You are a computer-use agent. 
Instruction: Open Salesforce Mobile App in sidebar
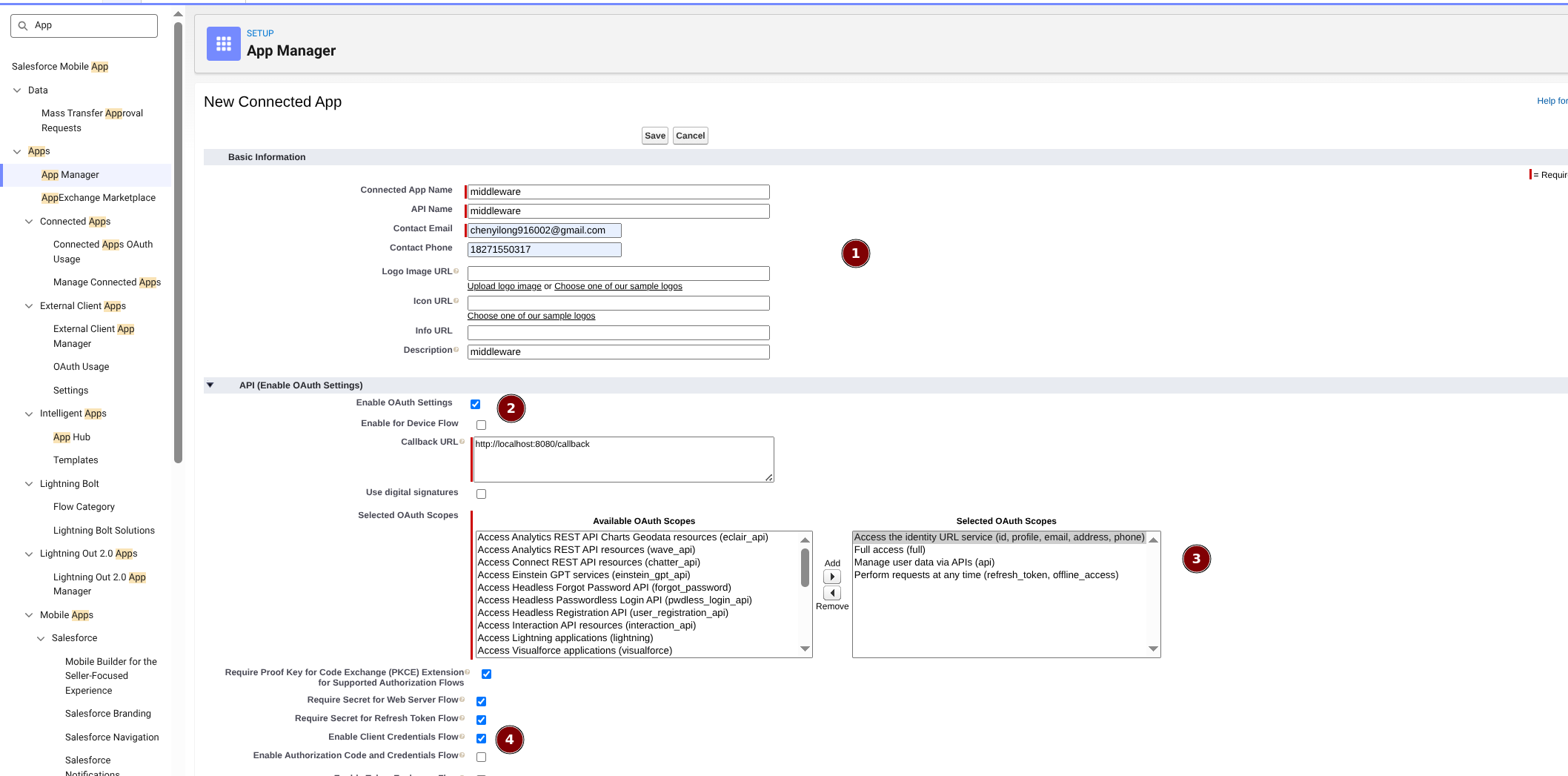coord(60,67)
